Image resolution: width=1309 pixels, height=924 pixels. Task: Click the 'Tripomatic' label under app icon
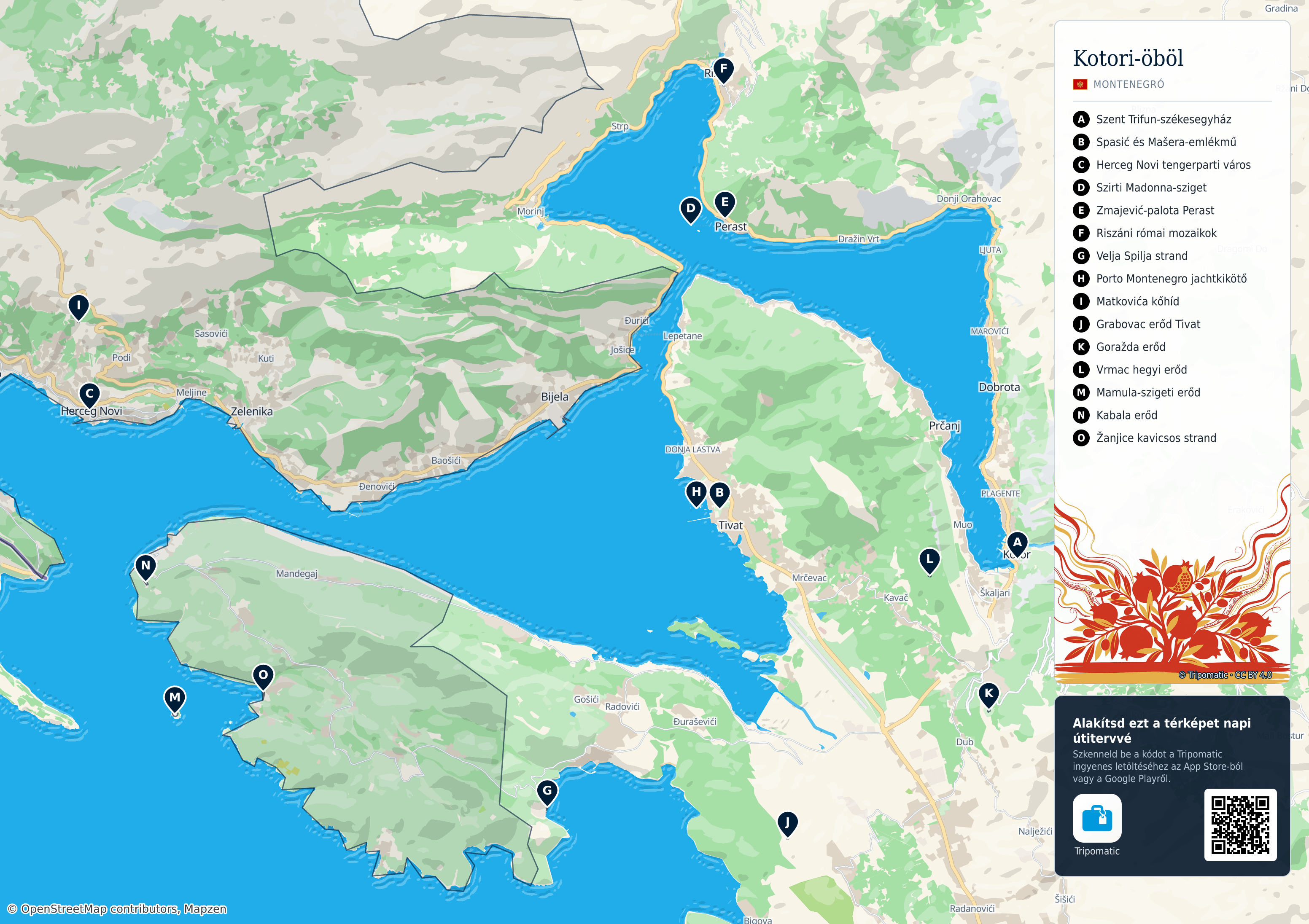pos(1097,851)
